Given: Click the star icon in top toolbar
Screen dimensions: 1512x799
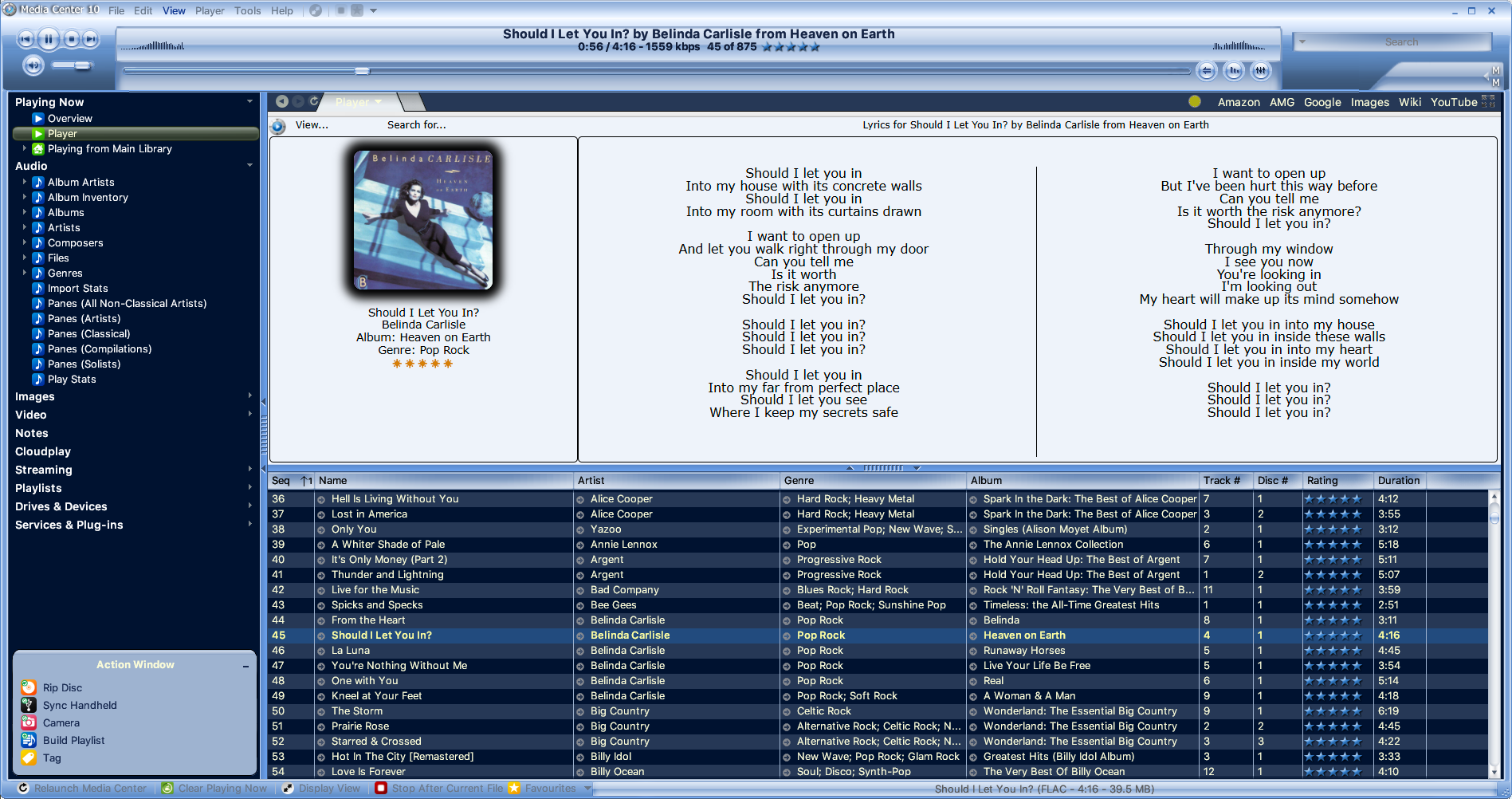Looking at the screenshot, I should 357,10.
